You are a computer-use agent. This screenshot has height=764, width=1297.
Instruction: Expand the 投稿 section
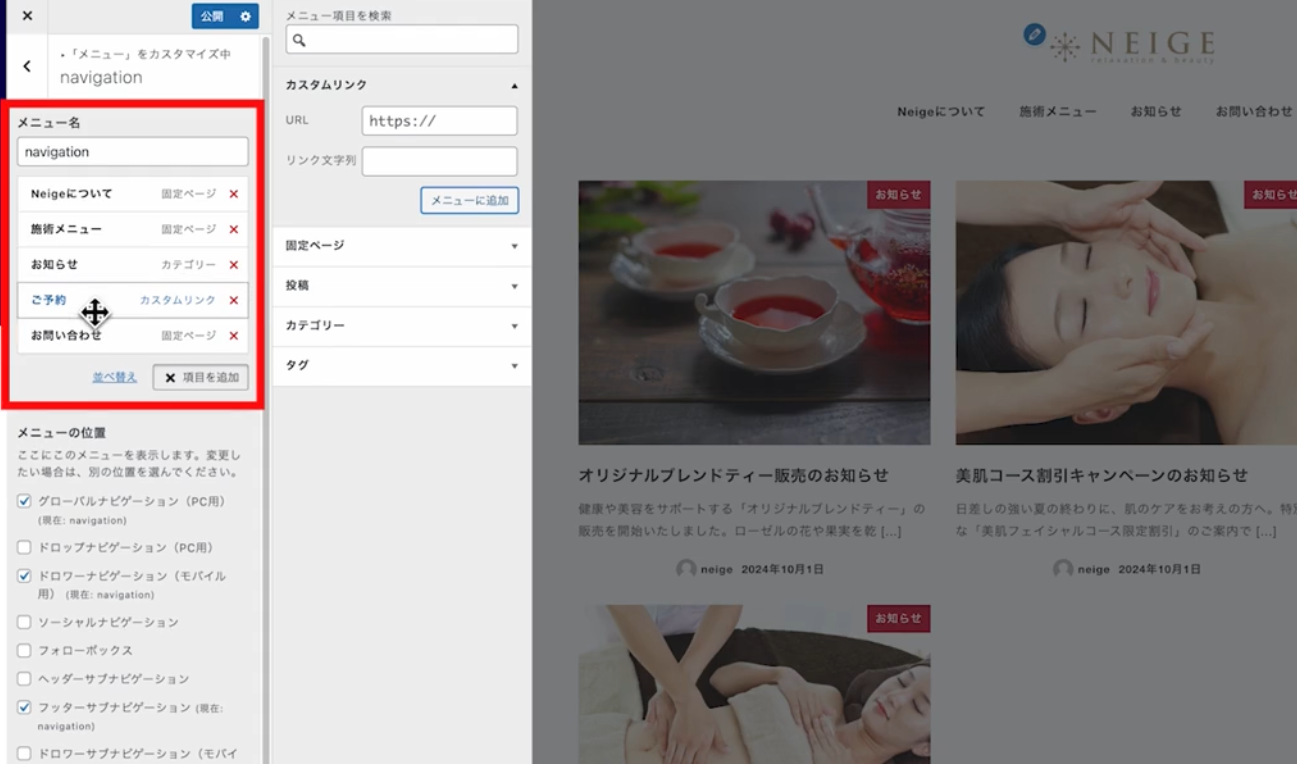point(401,286)
